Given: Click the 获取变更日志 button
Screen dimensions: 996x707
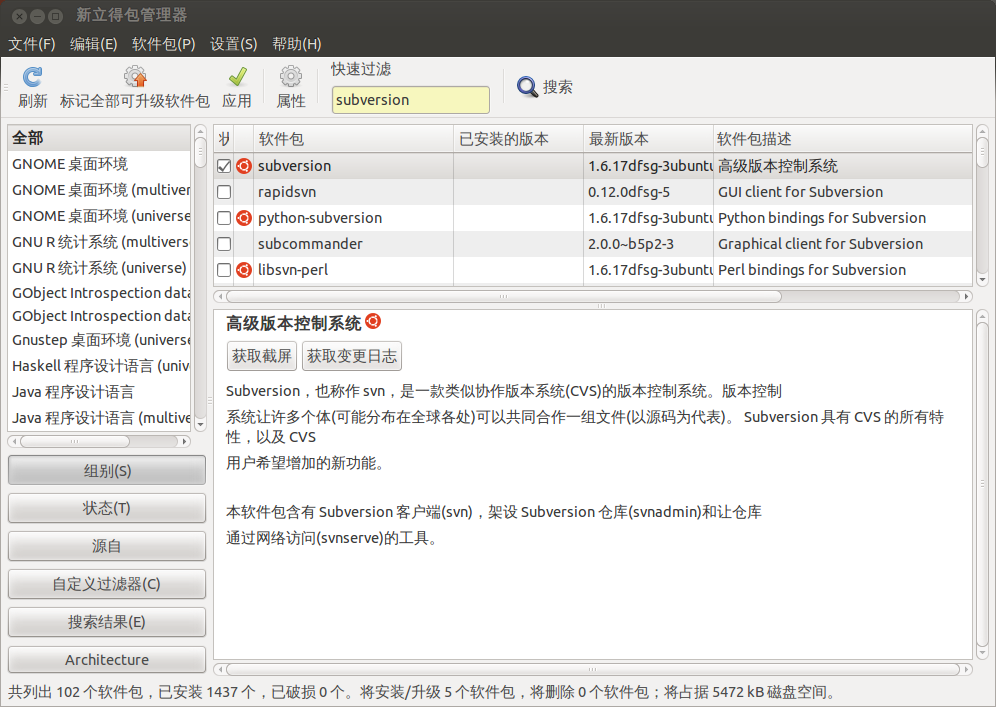Looking at the screenshot, I should coord(352,356).
